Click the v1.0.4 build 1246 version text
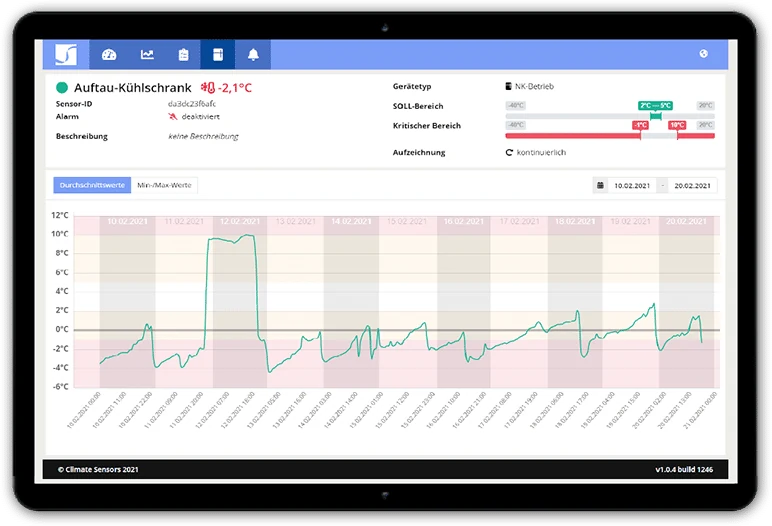772x526 pixels. pos(684,469)
